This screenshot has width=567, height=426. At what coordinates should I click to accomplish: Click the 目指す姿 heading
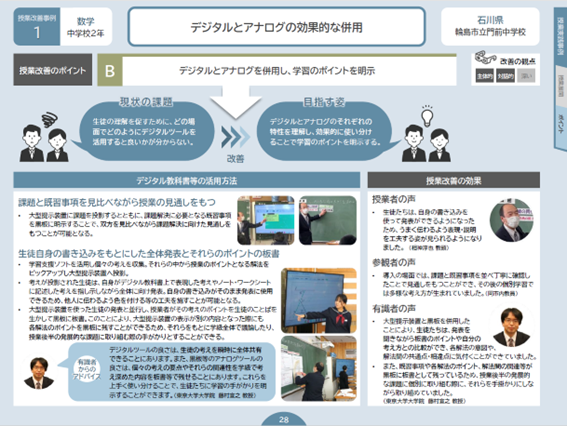(x=324, y=102)
